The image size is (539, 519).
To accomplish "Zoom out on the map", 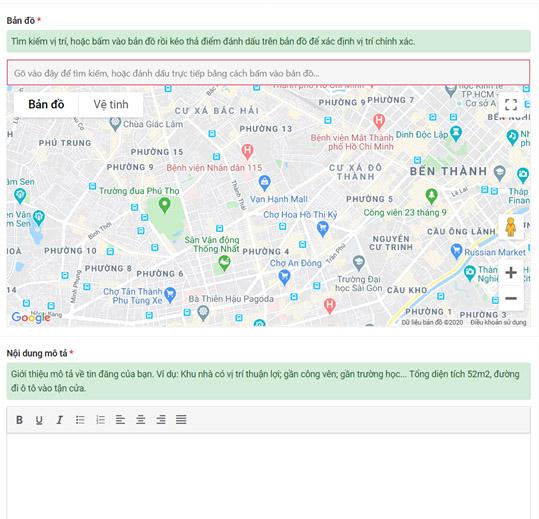I will click(511, 298).
